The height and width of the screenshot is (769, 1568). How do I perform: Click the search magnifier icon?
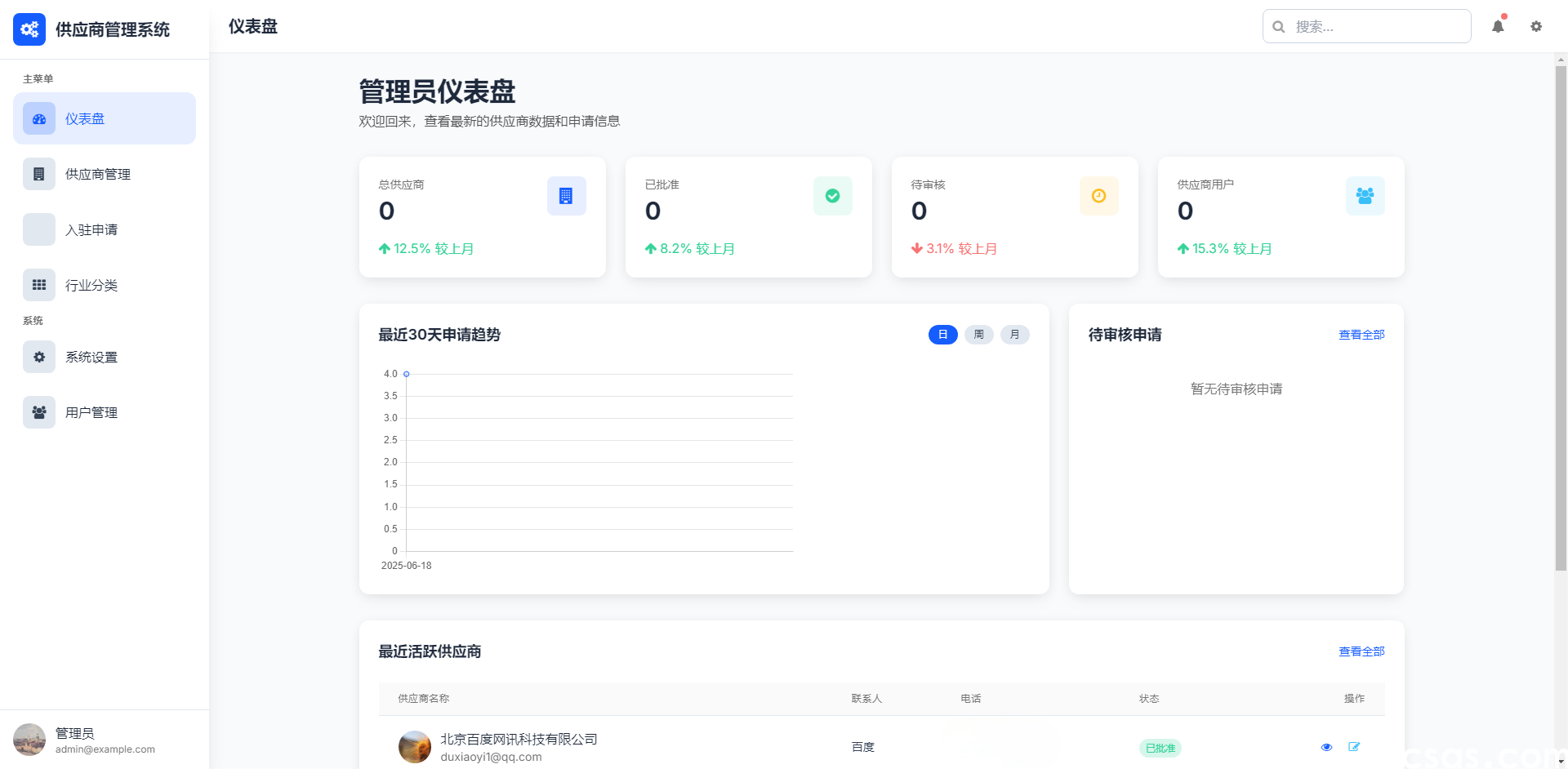(x=1279, y=27)
